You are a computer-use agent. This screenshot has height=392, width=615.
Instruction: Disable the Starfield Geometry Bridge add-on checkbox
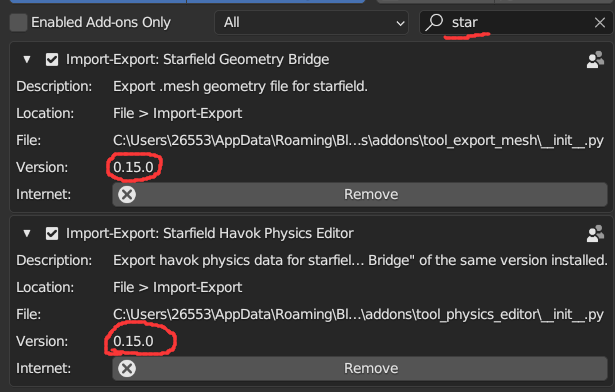52,60
